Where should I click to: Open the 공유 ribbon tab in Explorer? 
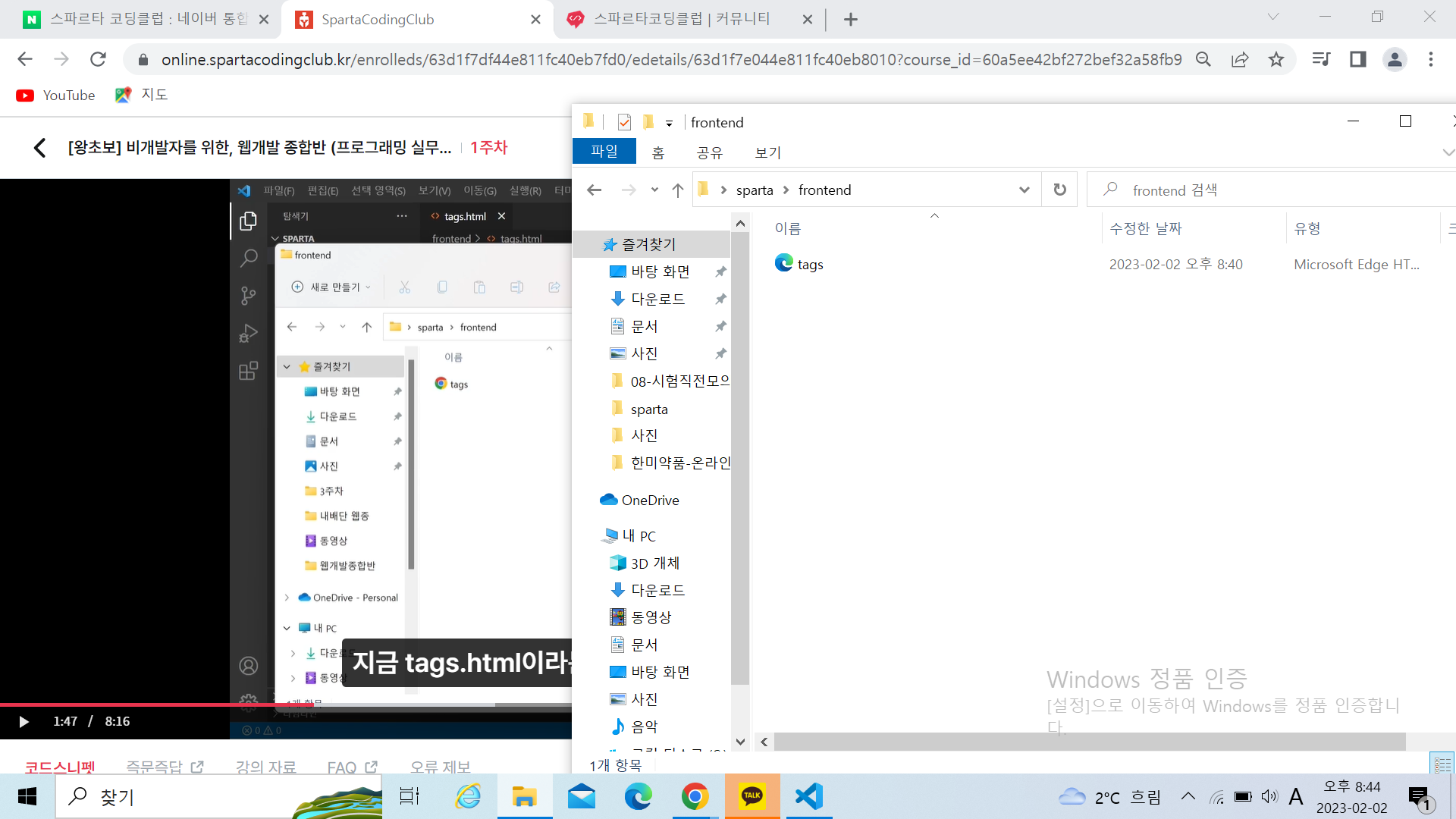pyautogui.click(x=710, y=152)
